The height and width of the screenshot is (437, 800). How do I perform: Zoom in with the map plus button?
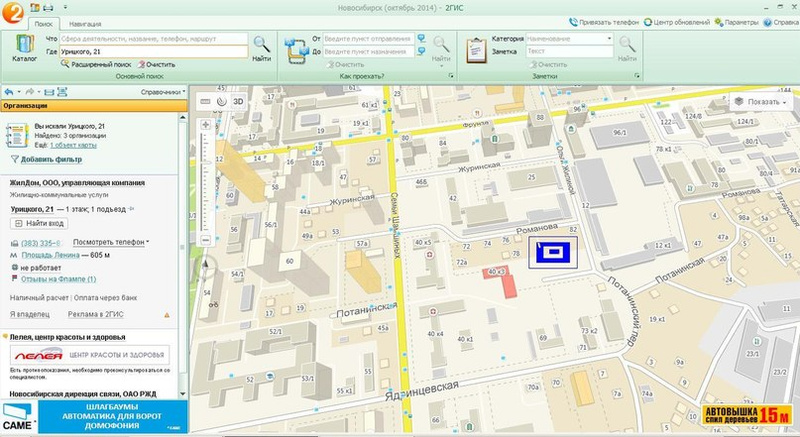[206, 125]
